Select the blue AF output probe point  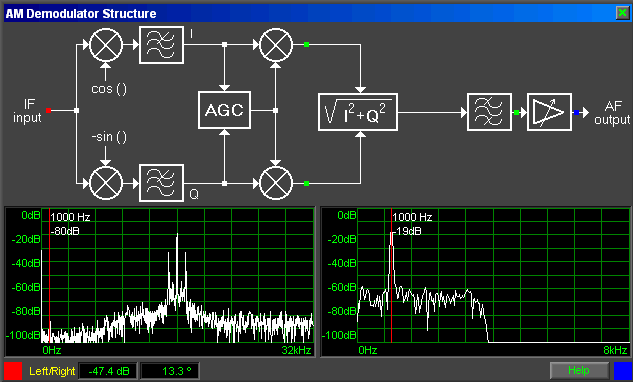pyautogui.click(x=576, y=113)
